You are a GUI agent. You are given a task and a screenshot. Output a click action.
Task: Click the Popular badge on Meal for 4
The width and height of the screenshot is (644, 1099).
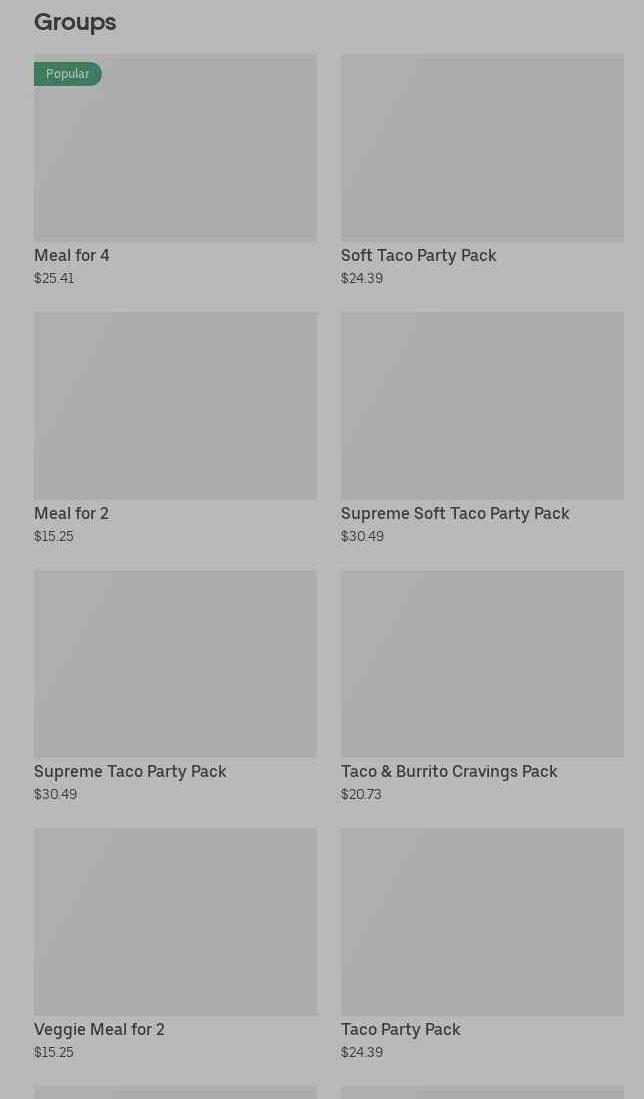68,74
